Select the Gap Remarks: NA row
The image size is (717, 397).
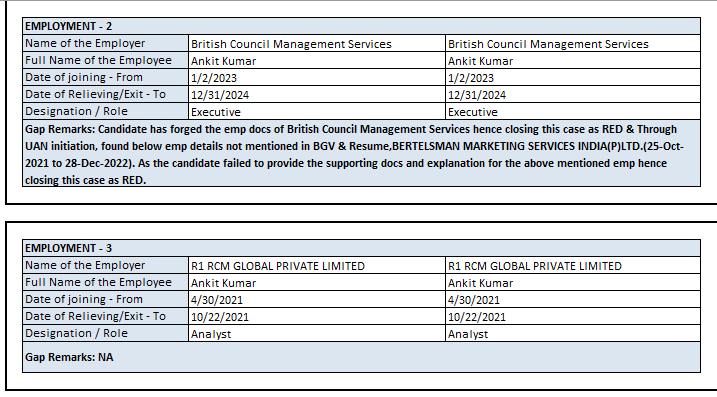[361, 357]
